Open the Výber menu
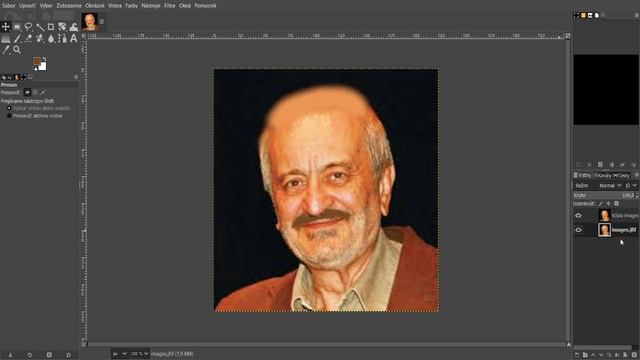Viewport: 640px width, 360px height. (46, 6)
